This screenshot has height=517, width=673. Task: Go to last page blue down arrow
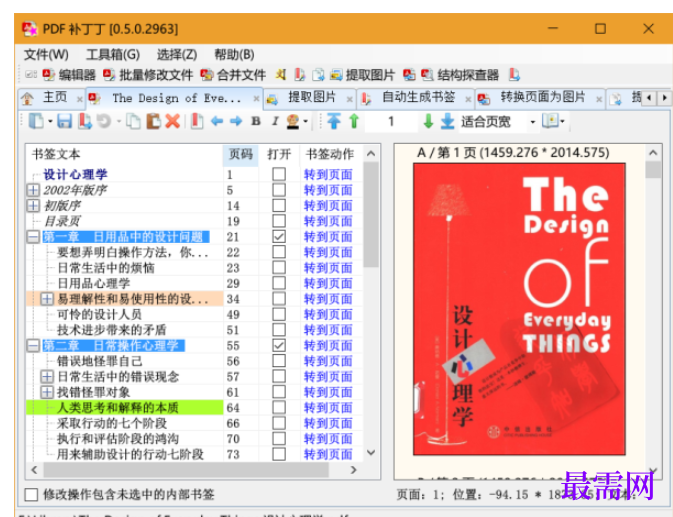click(x=447, y=121)
